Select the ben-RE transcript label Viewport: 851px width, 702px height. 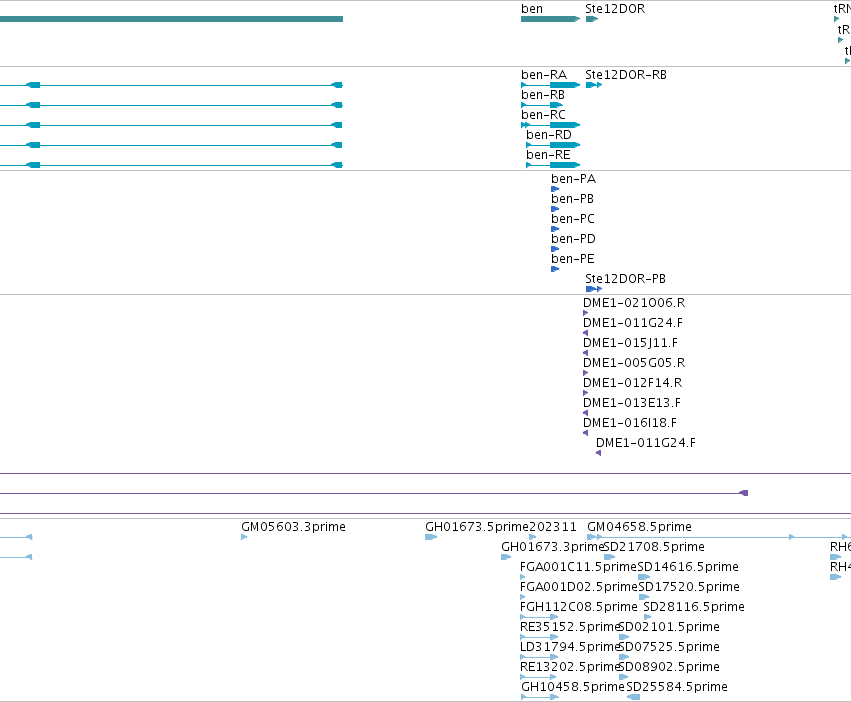(548, 155)
